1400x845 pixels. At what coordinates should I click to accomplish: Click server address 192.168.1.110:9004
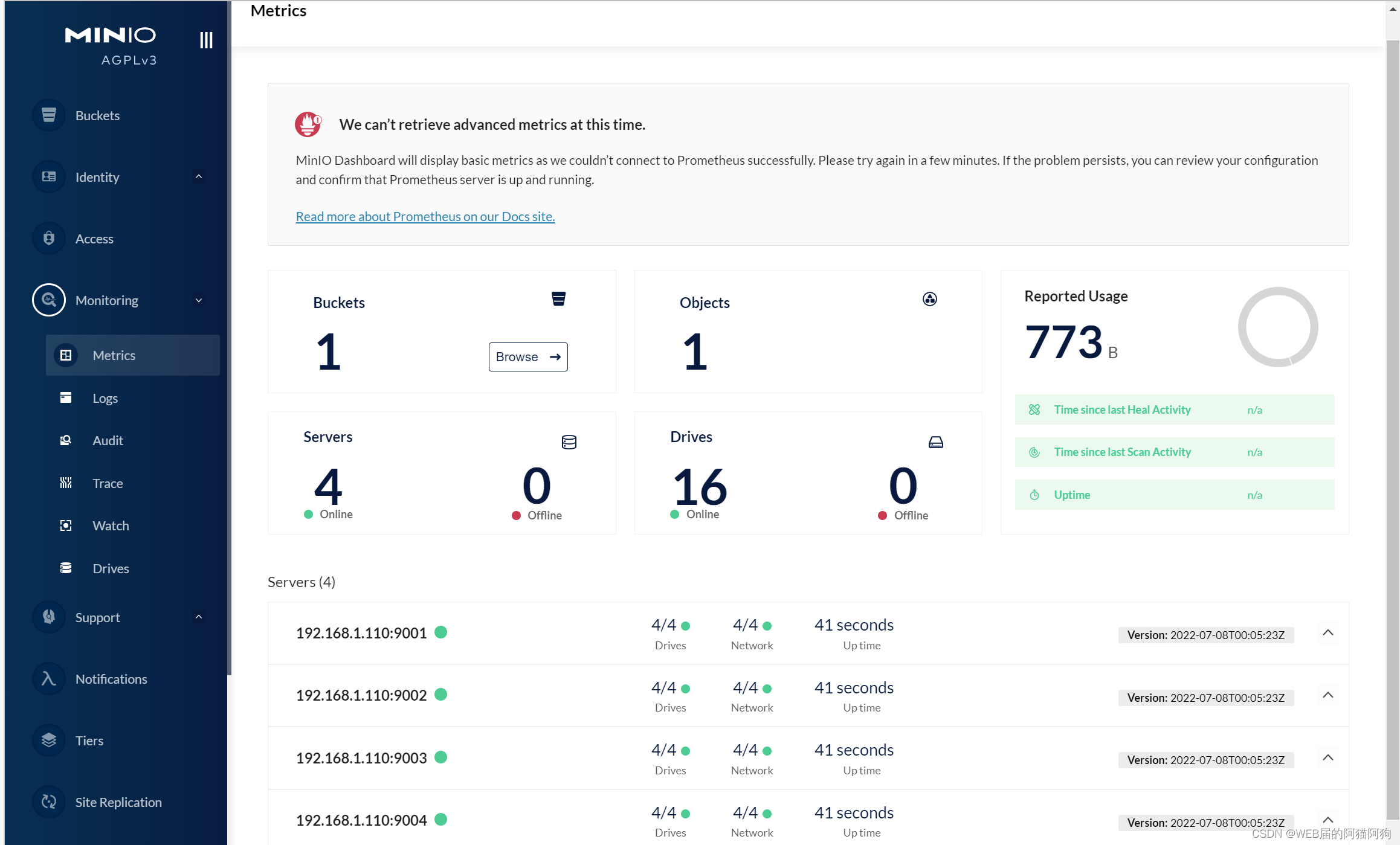pyautogui.click(x=361, y=820)
